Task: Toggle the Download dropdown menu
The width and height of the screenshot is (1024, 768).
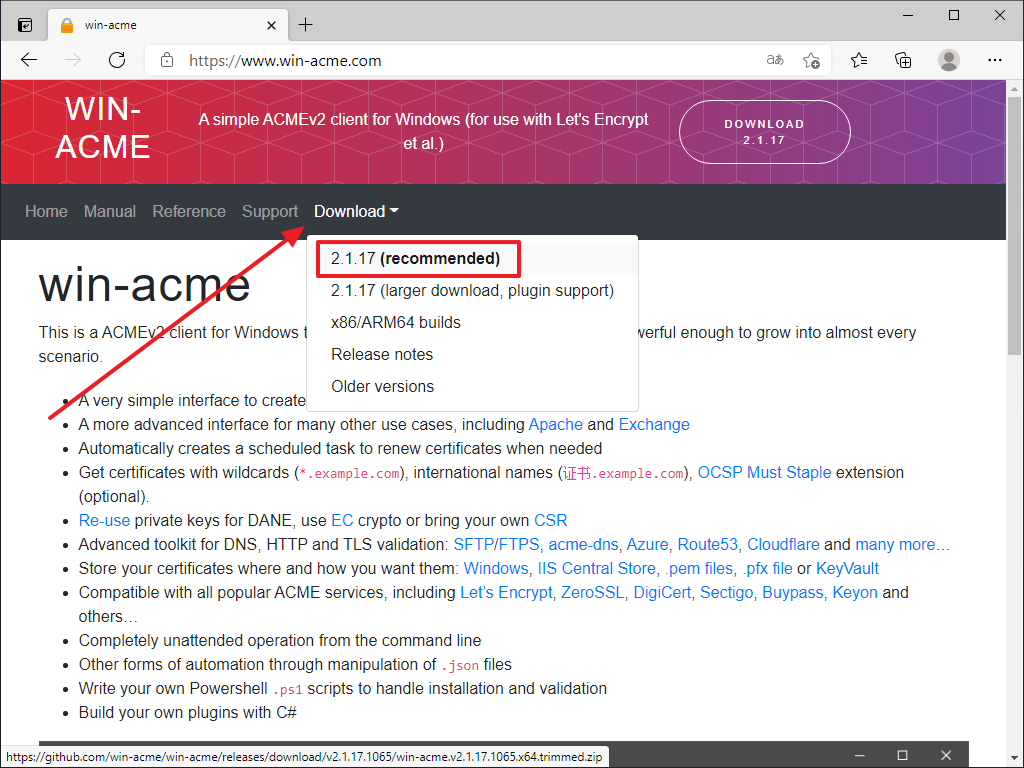Action: pyautogui.click(x=356, y=212)
